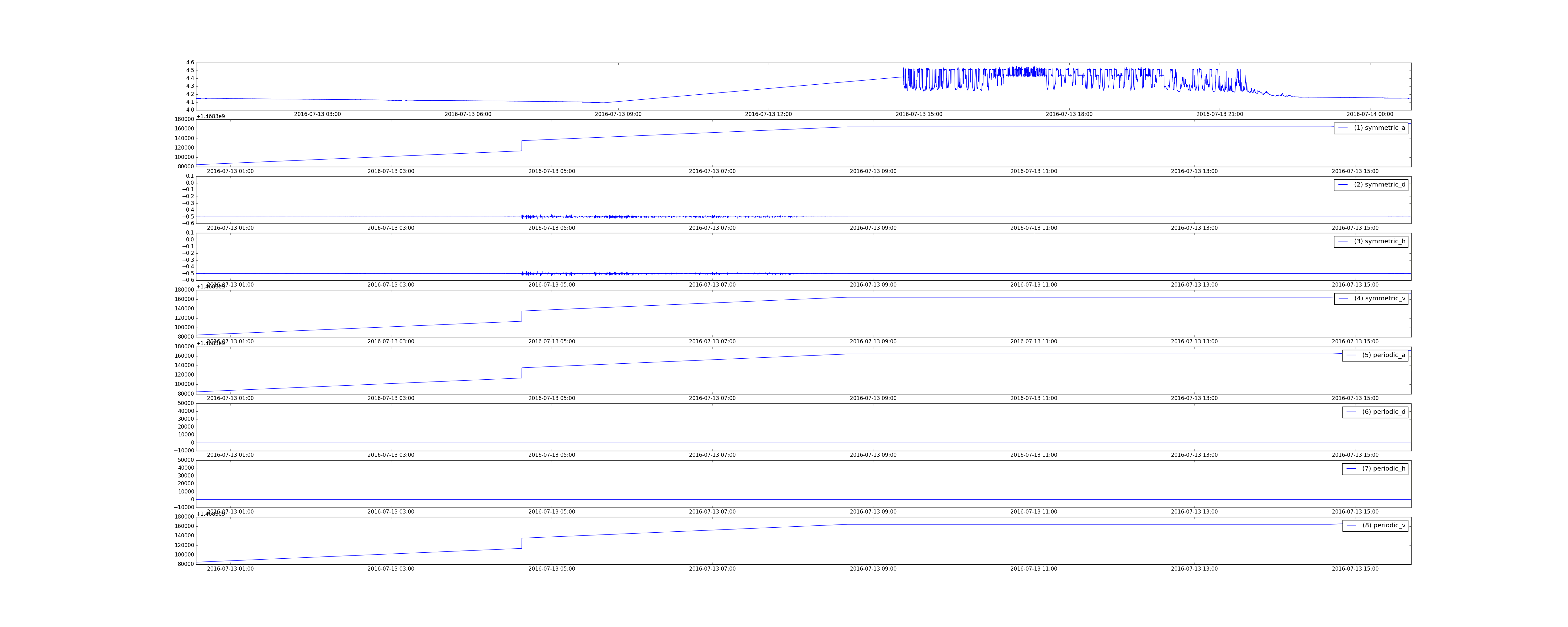Screen dimensions: 1568x627
Task: Click the (8) periodic_v legend label
Action: click(1384, 525)
